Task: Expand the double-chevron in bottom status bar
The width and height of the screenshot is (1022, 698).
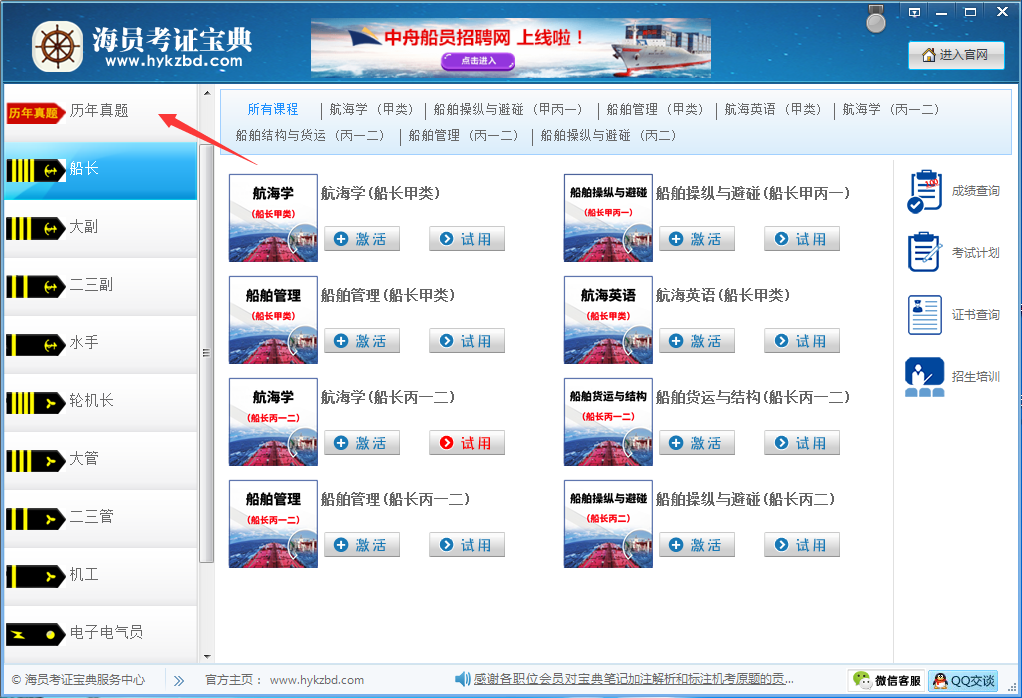Action: point(179,680)
